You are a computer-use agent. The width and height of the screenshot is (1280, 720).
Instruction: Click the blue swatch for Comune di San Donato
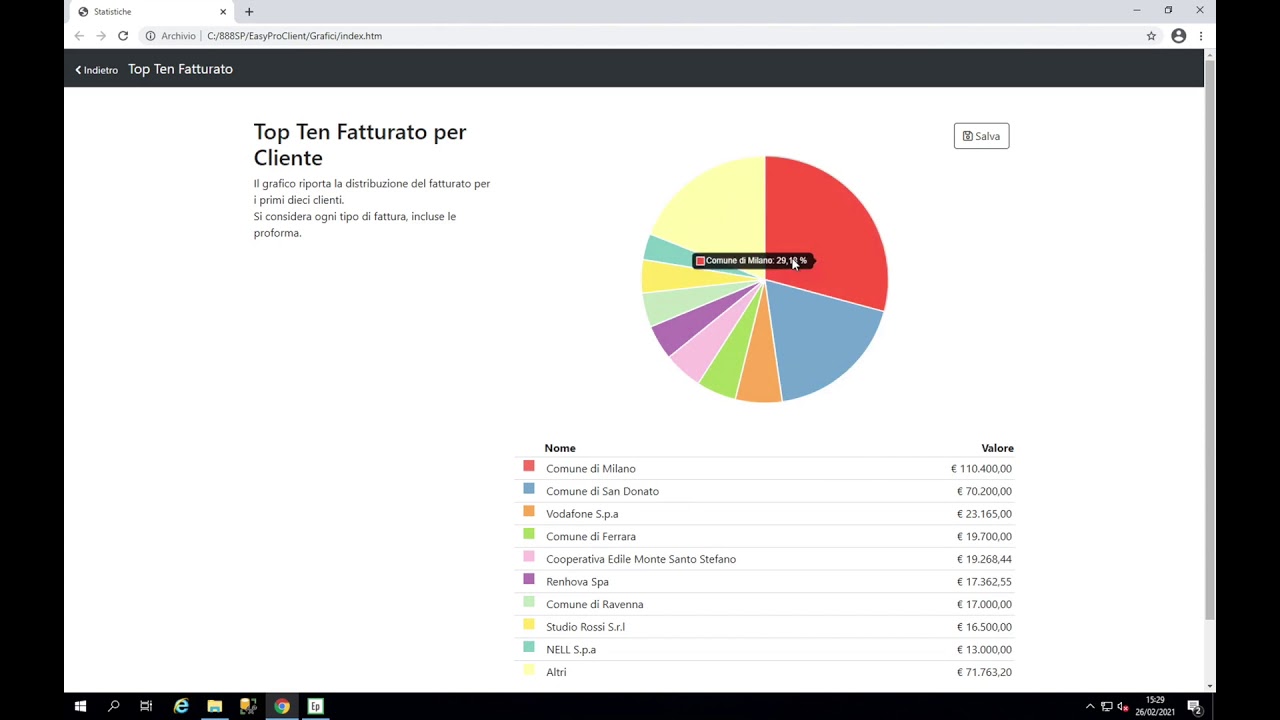click(529, 489)
